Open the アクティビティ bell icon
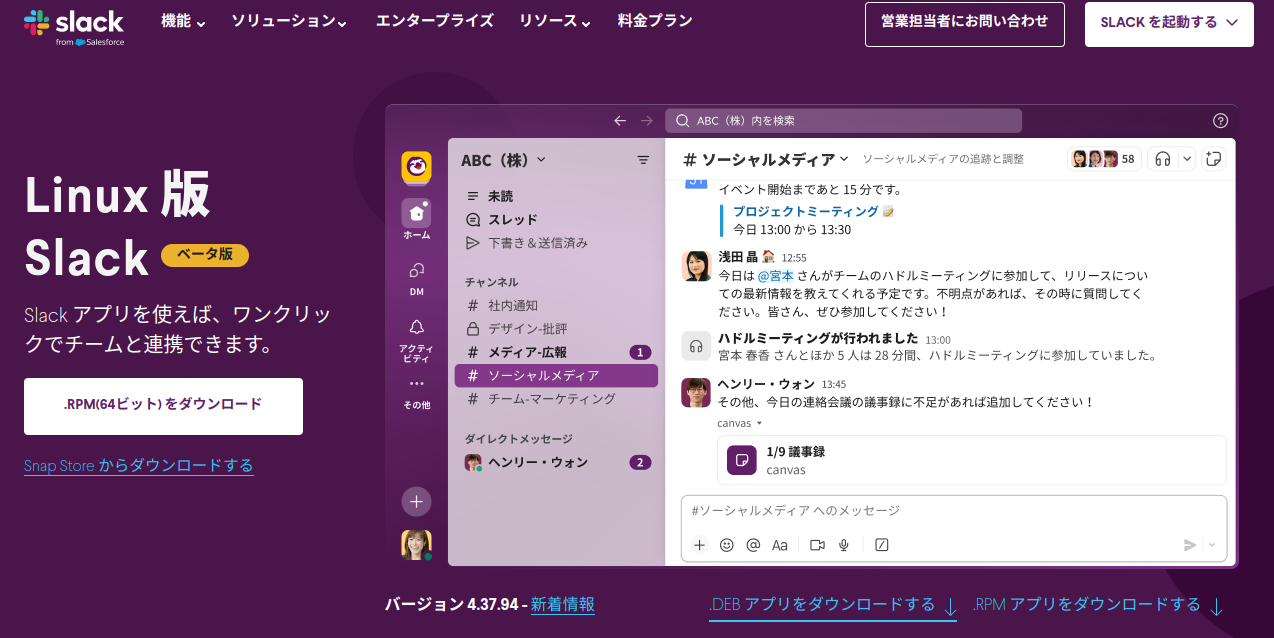 click(x=417, y=340)
